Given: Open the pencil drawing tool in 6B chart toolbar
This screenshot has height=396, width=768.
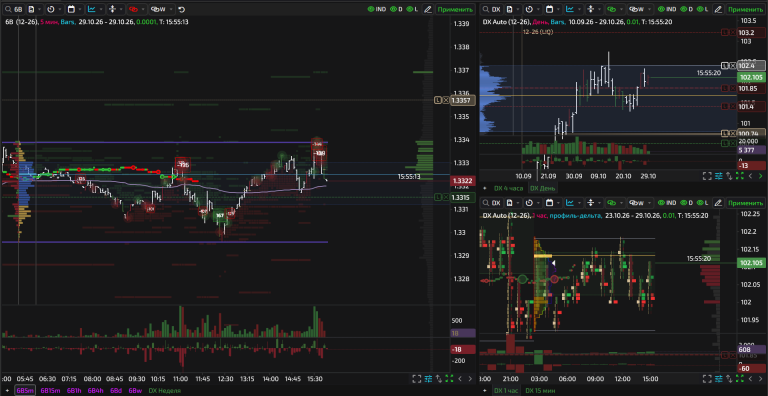Looking at the screenshot, I should tap(428, 9).
